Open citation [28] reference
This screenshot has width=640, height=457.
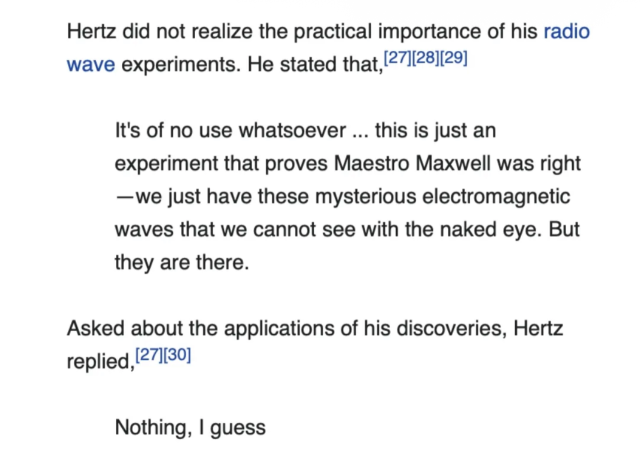pos(426,58)
